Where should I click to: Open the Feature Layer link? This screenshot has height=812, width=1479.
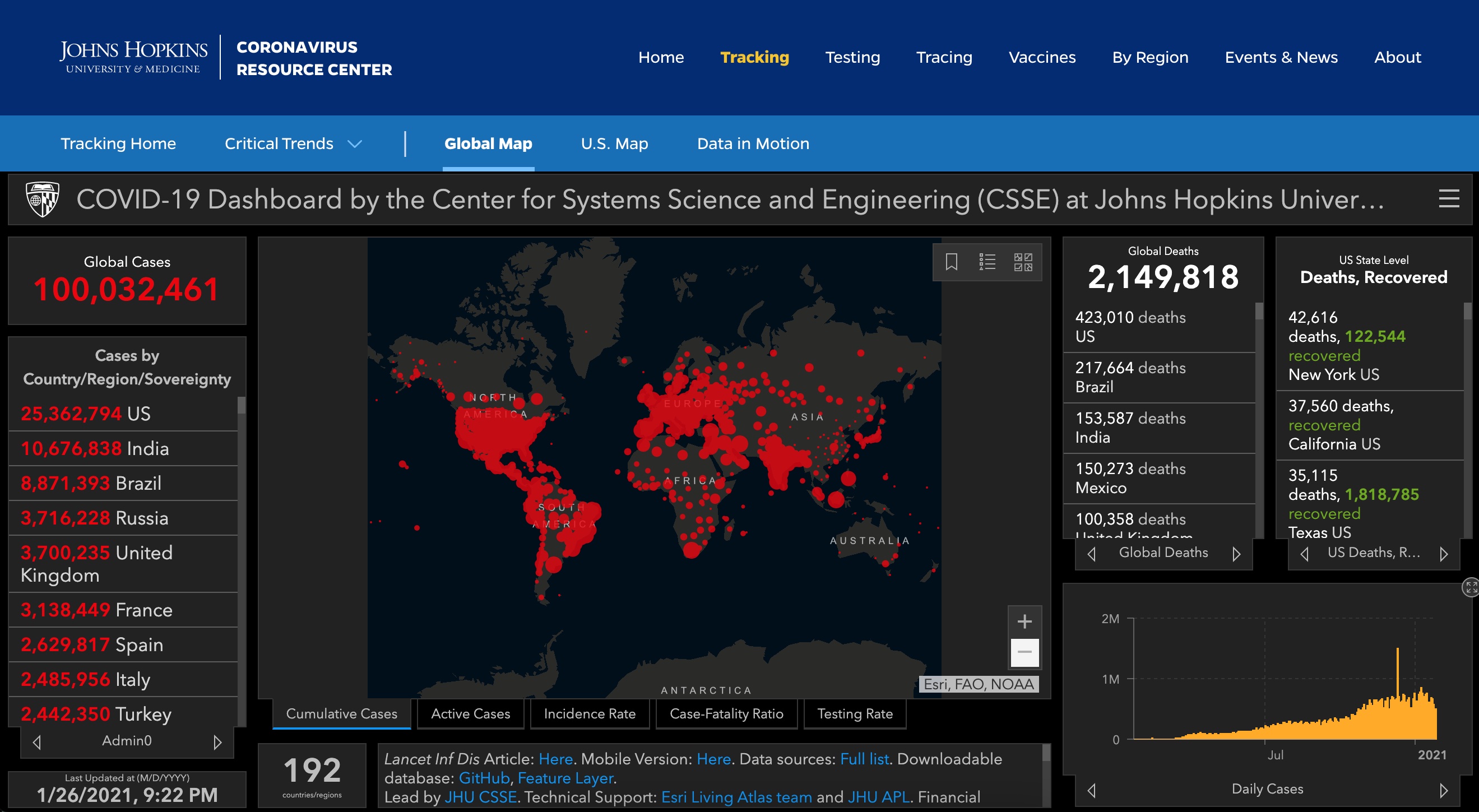click(565, 778)
